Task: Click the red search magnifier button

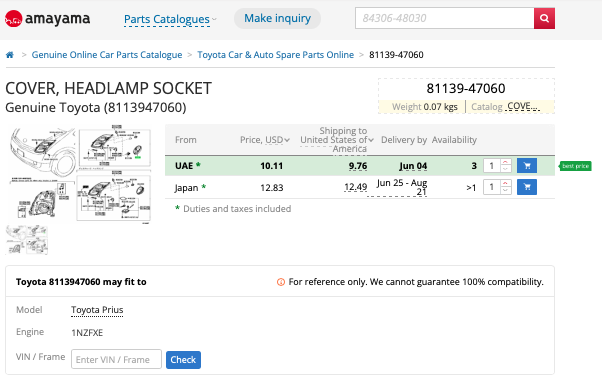Action: (544, 18)
